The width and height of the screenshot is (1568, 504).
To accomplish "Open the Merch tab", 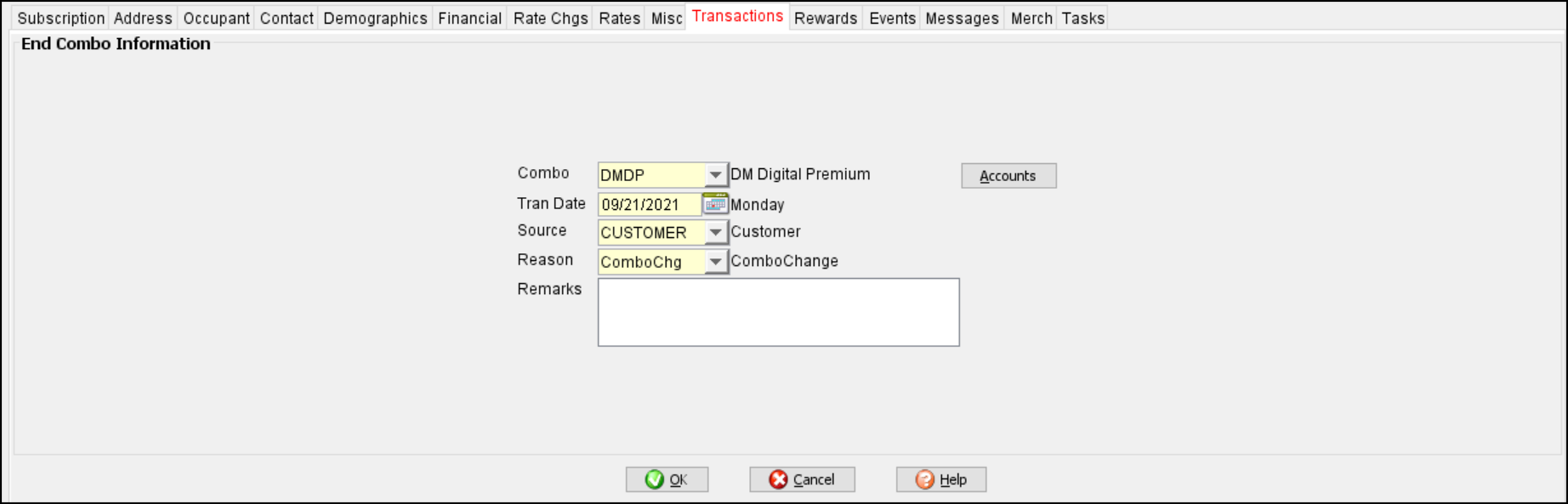I will point(1031,18).
